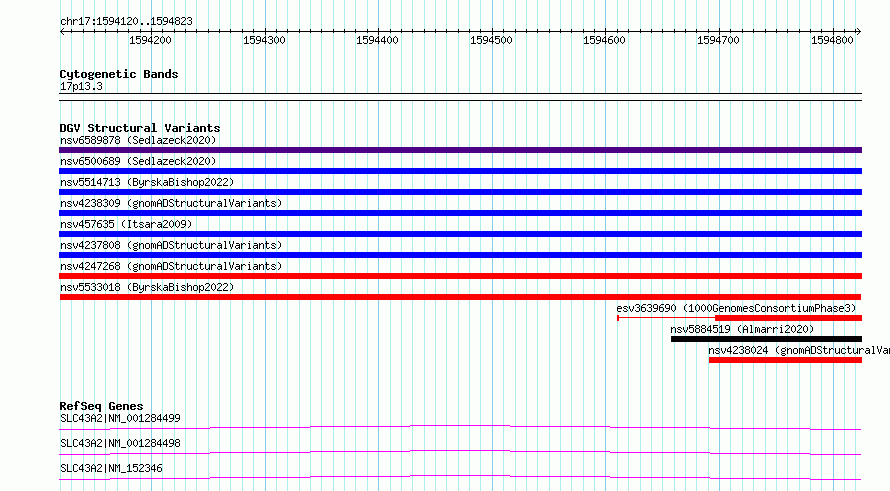Click the ruler's right arrowhead

858,32
